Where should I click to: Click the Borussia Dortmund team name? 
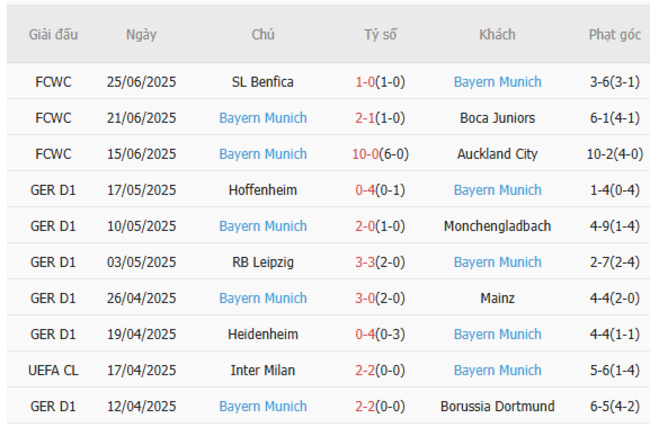pyautogui.click(x=497, y=406)
